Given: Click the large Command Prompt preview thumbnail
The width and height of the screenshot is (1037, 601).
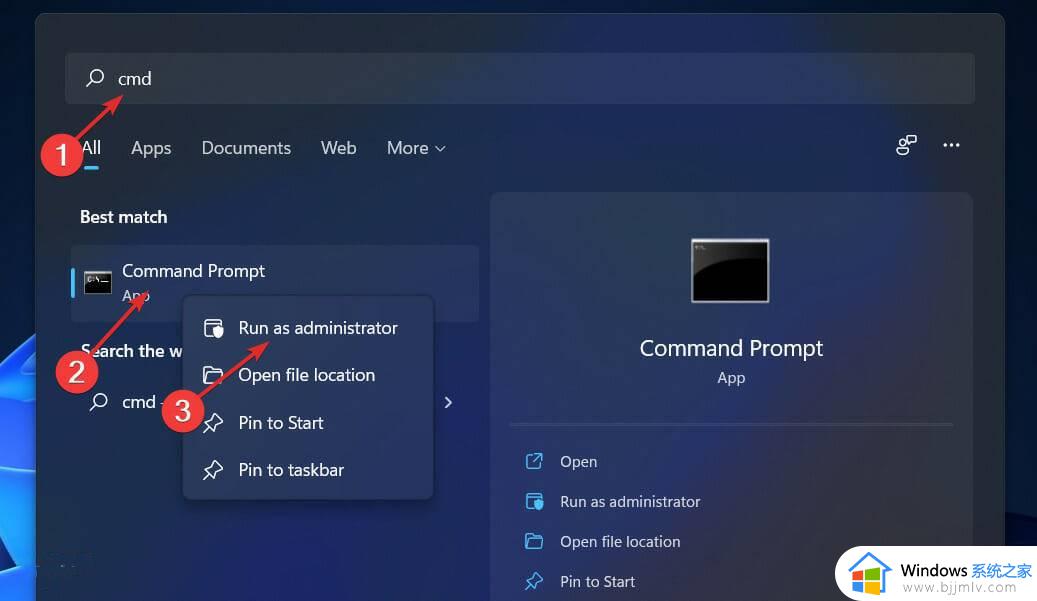Looking at the screenshot, I should point(730,270).
